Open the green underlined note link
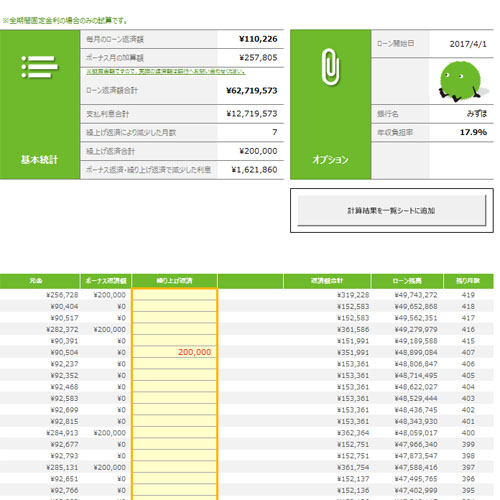Viewport: 500px width, 500px height. 166,72
